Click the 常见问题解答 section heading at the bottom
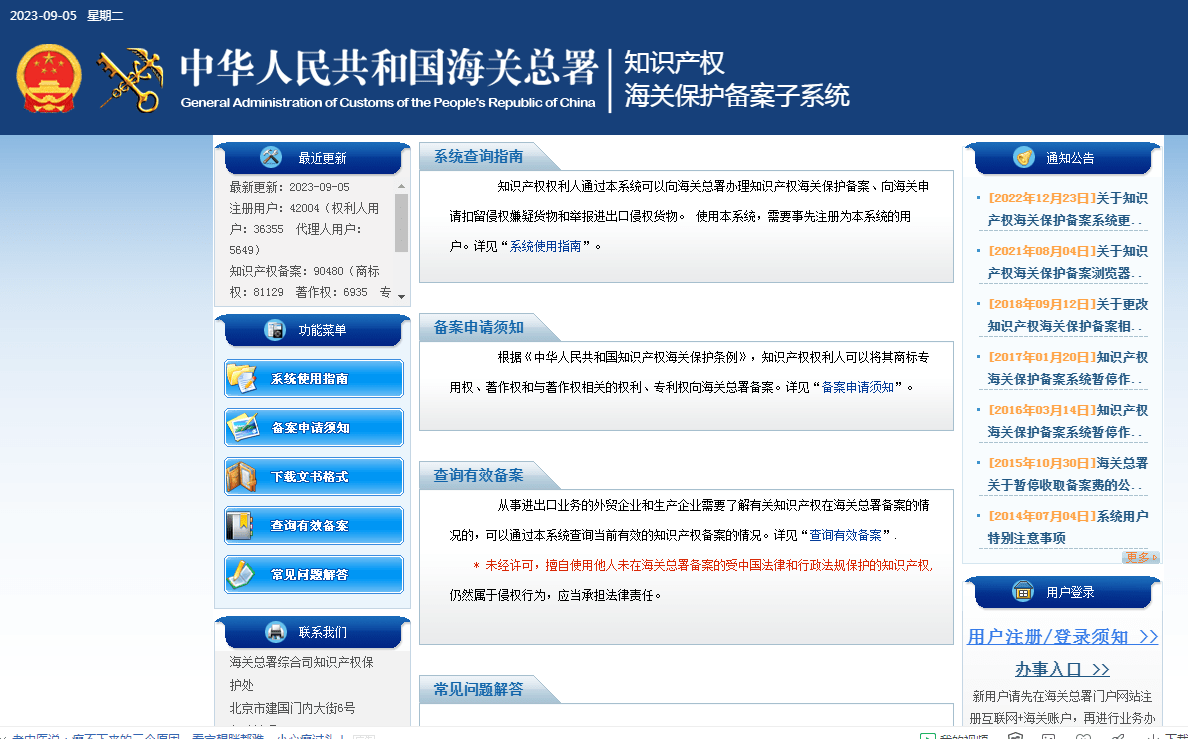Screen dimensions: 1188x739 [x=478, y=689]
